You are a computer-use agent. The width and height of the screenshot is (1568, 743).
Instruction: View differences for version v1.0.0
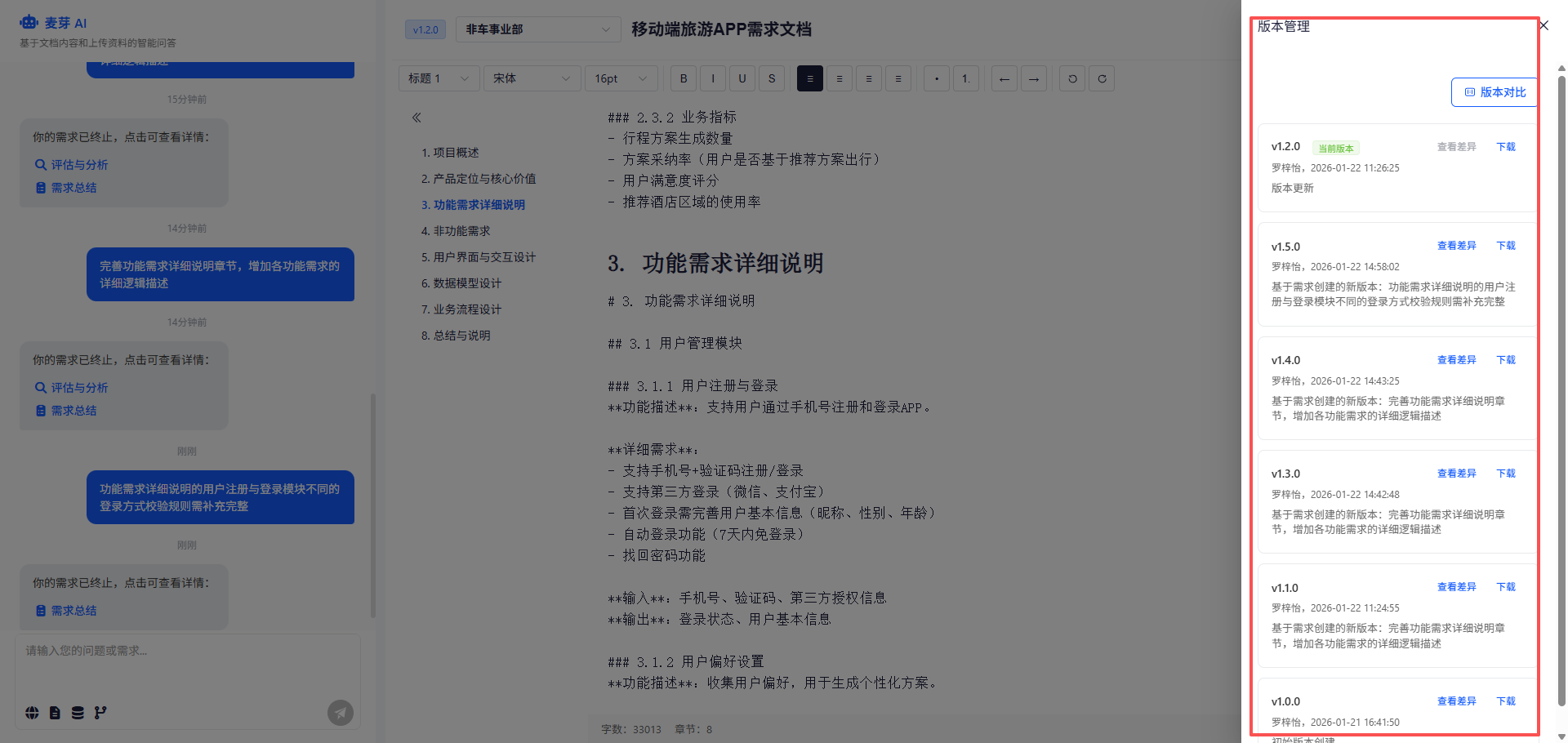pyautogui.click(x=1457, y=701)
